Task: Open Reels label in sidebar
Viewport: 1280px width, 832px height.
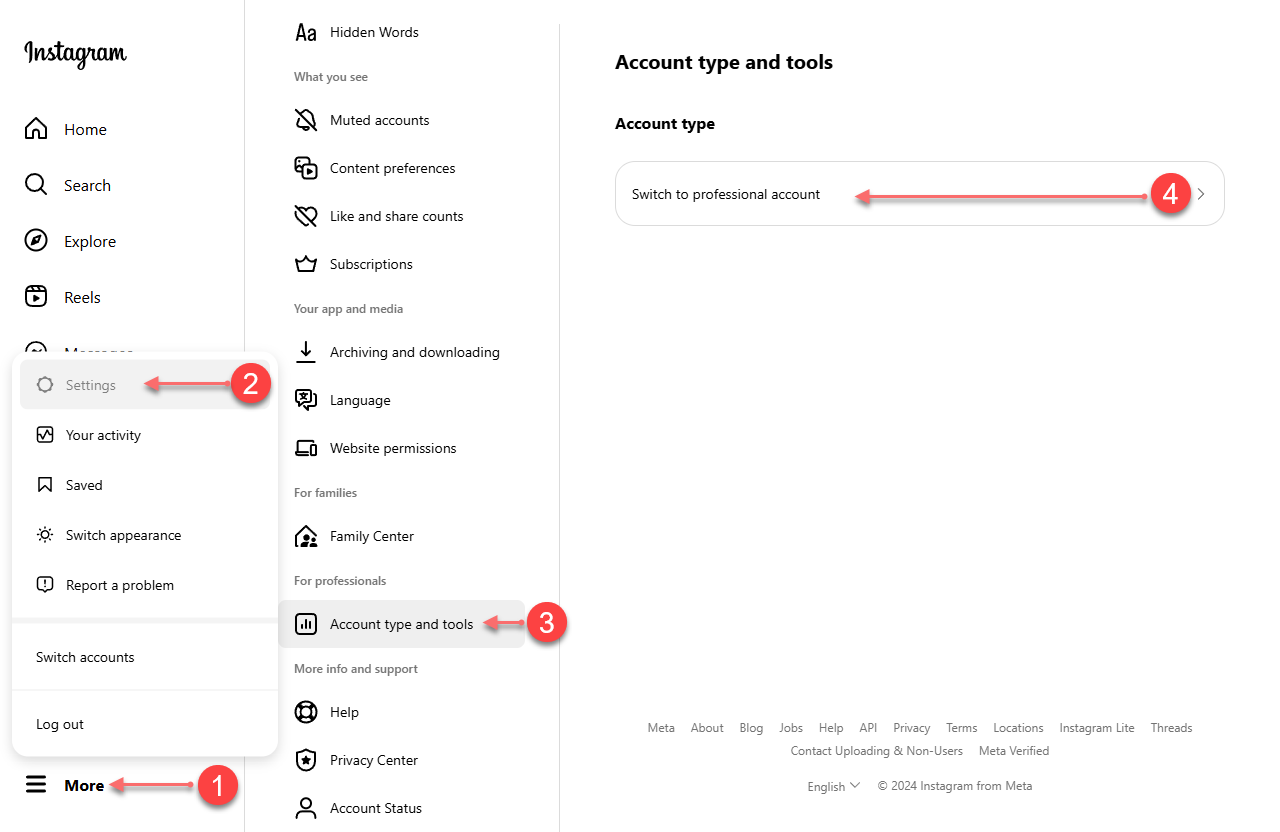Action: pos(82,297)
